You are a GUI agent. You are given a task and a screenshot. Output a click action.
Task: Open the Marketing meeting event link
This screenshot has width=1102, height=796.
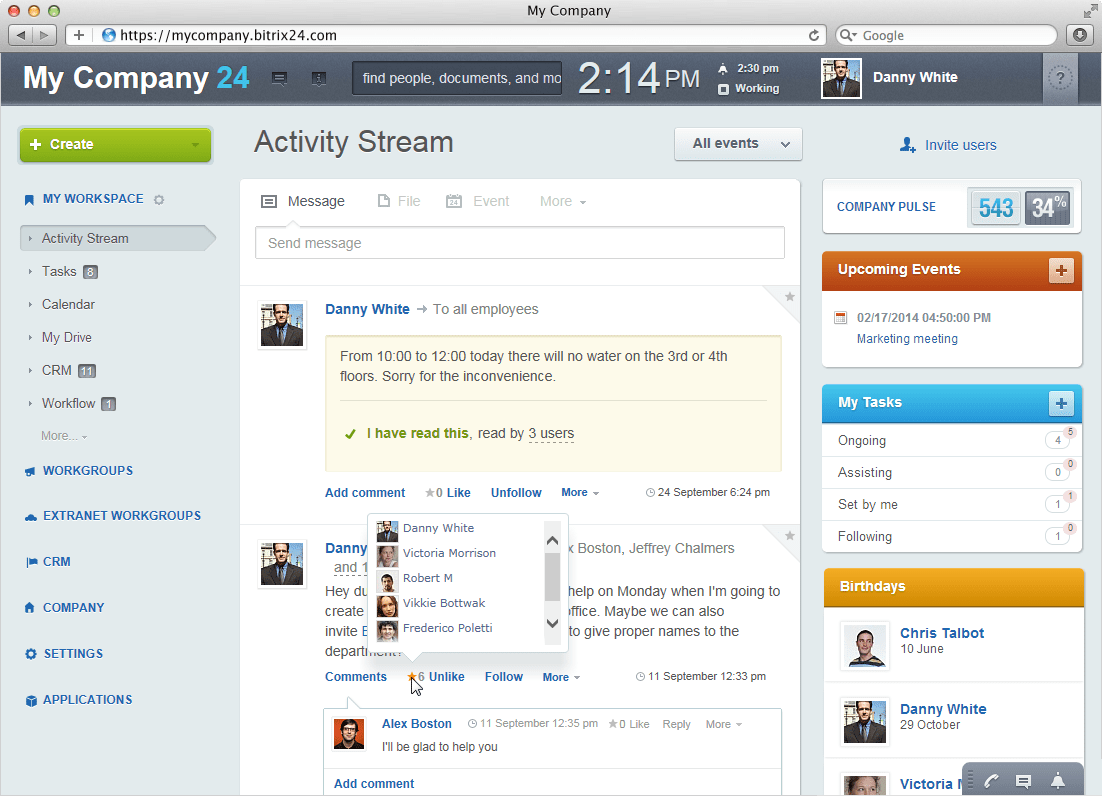tap(907, 339)
